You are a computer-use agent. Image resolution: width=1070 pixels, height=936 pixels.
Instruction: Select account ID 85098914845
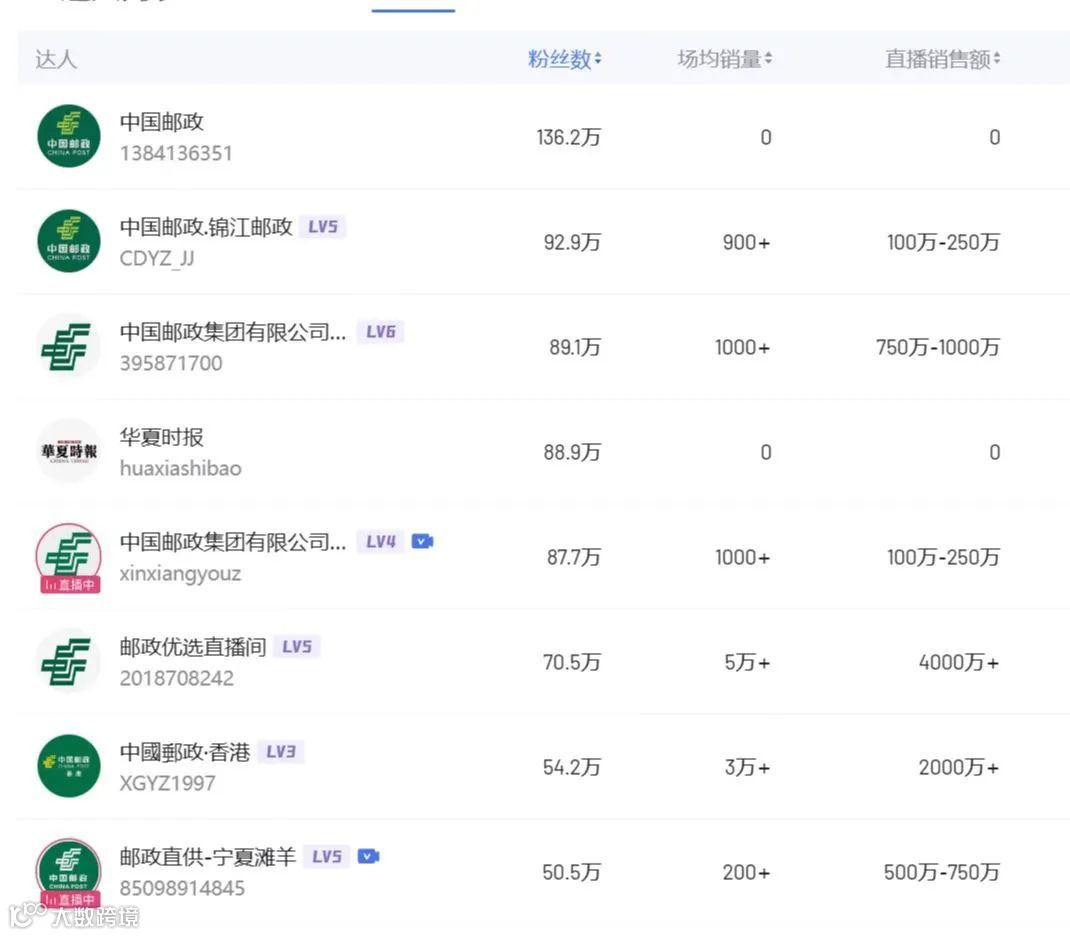(182, 888)
